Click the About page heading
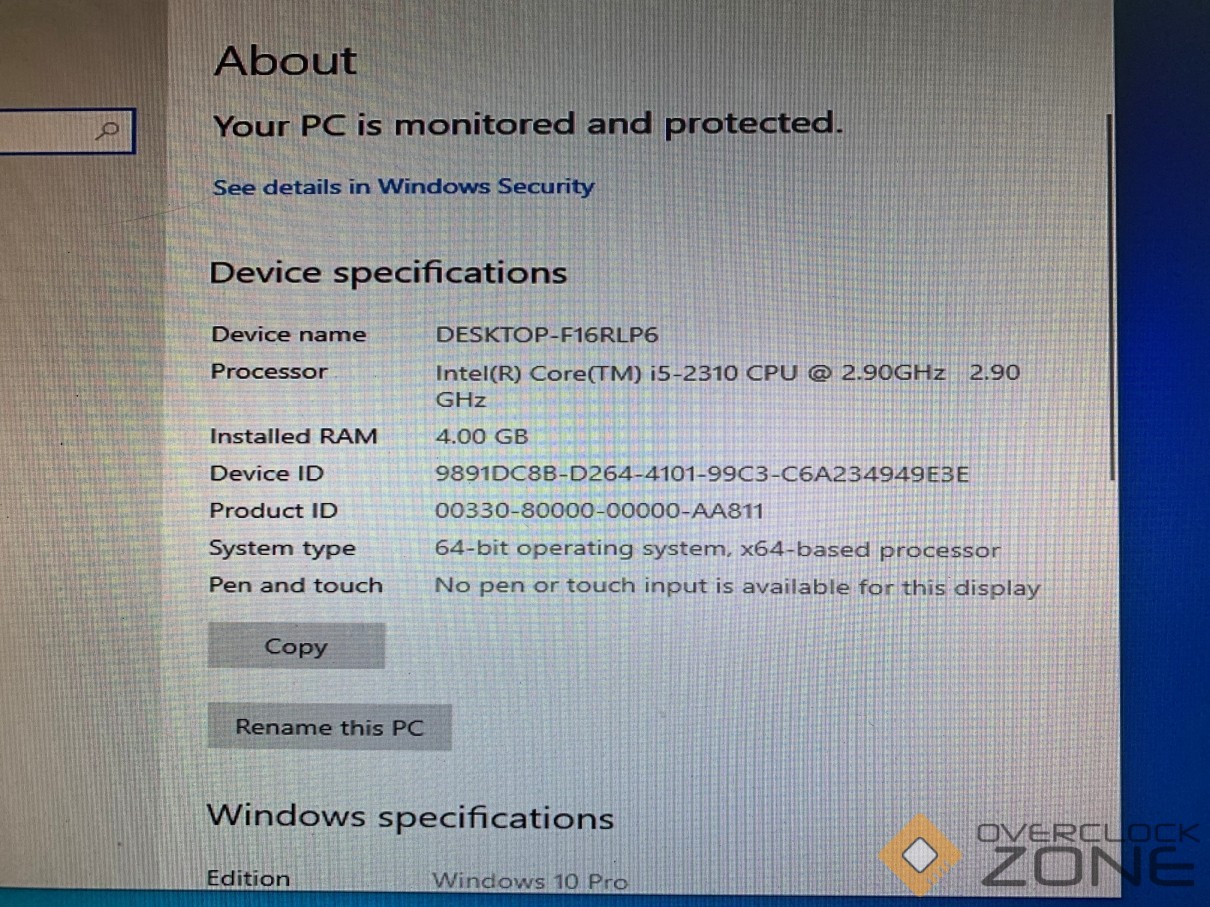The width and height of the screenshot is (1210, 907). click(286, 62)
